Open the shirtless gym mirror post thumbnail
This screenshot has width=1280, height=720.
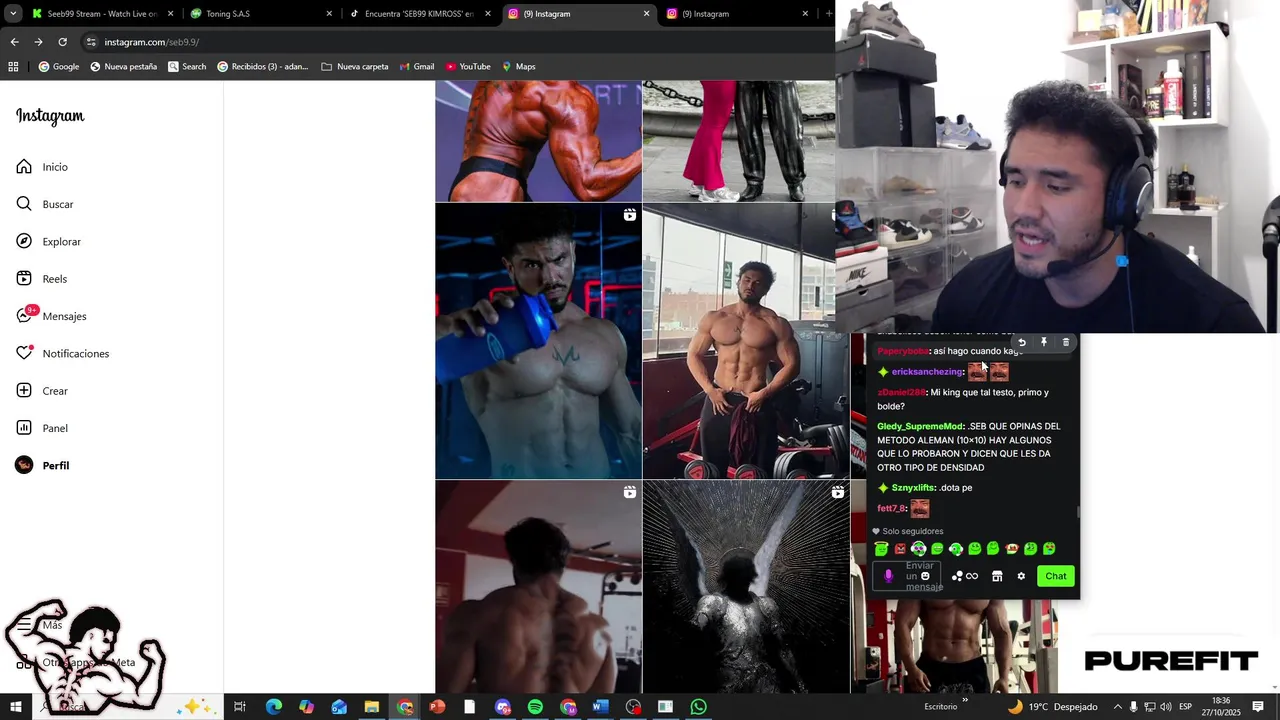745,342
